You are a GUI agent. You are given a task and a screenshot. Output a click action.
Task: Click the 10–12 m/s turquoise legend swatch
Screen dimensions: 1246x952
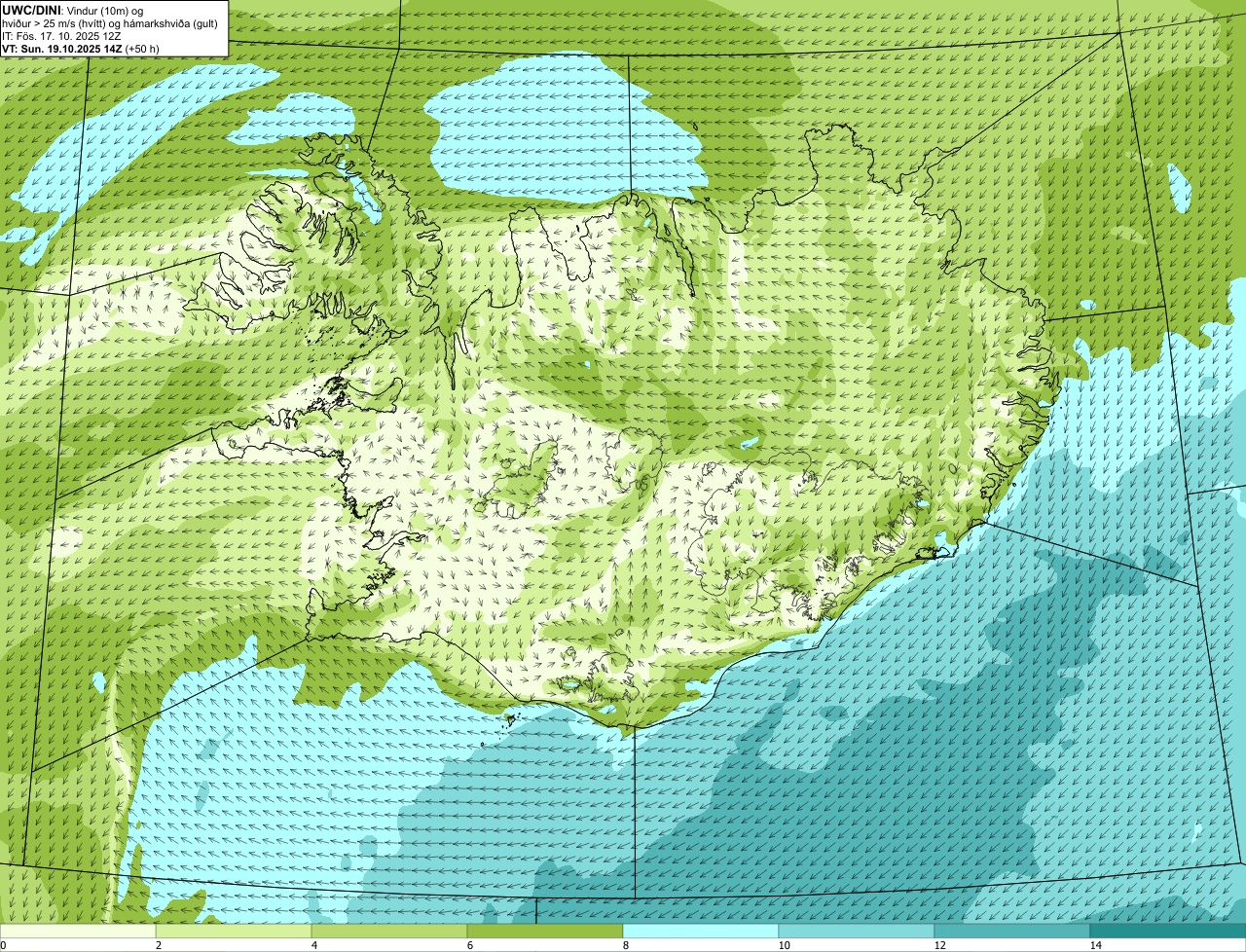[857, 931]
